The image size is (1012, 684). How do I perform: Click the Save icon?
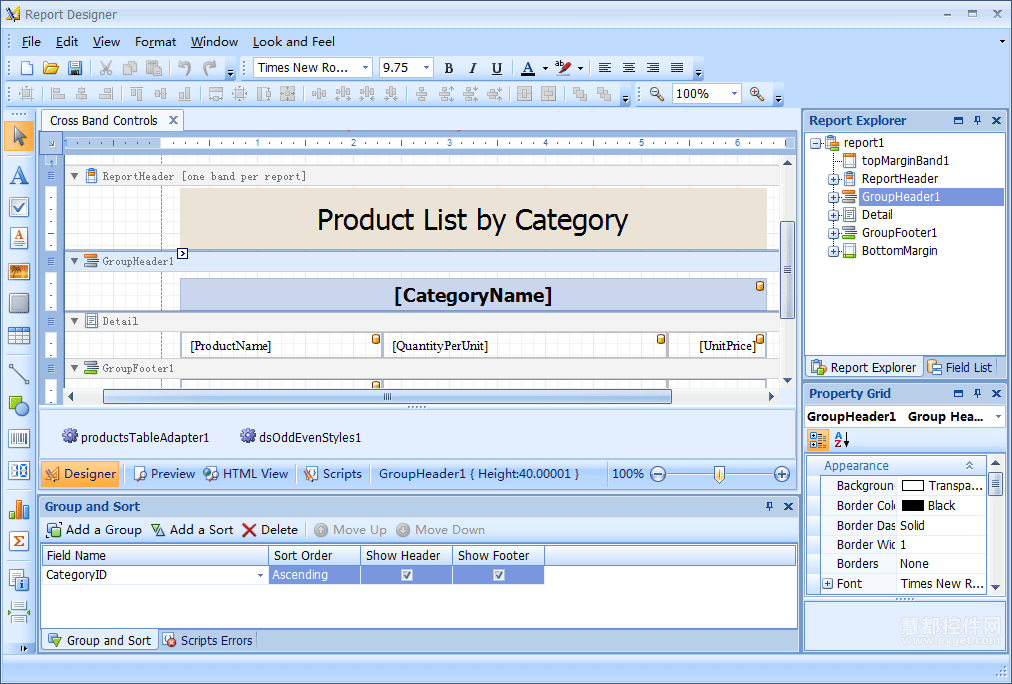point(75,68)
